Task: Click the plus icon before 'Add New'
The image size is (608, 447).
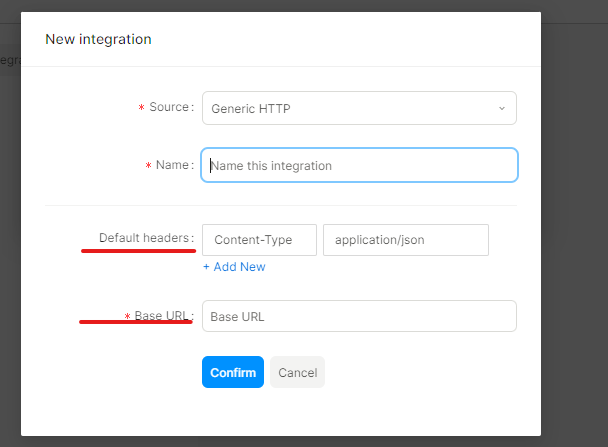Action: click(206, 267)
